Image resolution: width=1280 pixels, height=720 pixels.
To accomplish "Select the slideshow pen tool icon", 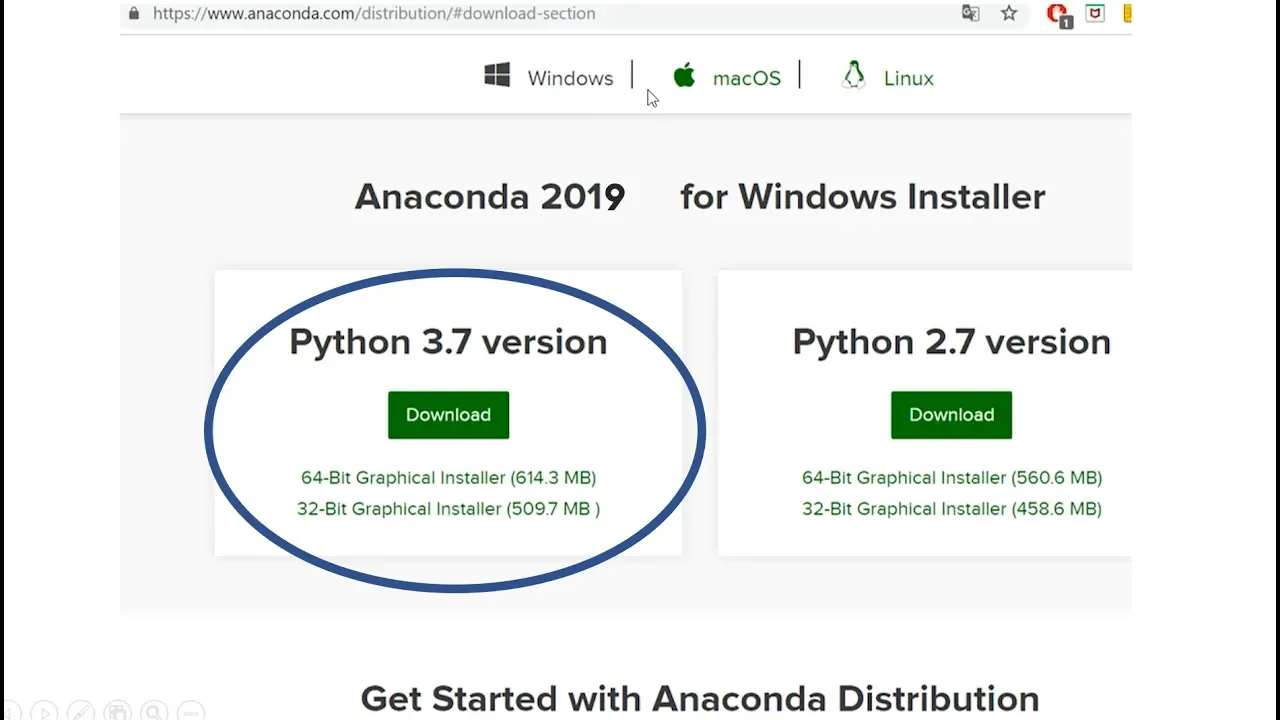I will click(x=81, y=711).
